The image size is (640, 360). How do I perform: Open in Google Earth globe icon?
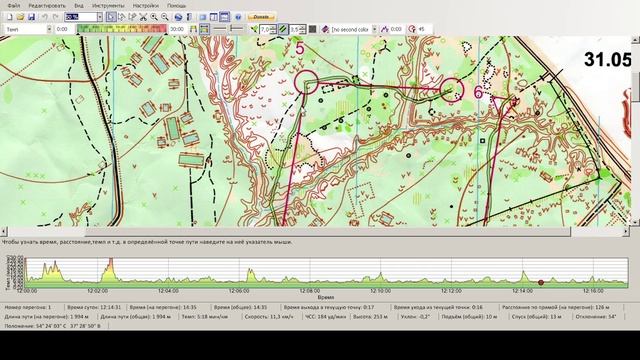(178, 17)
